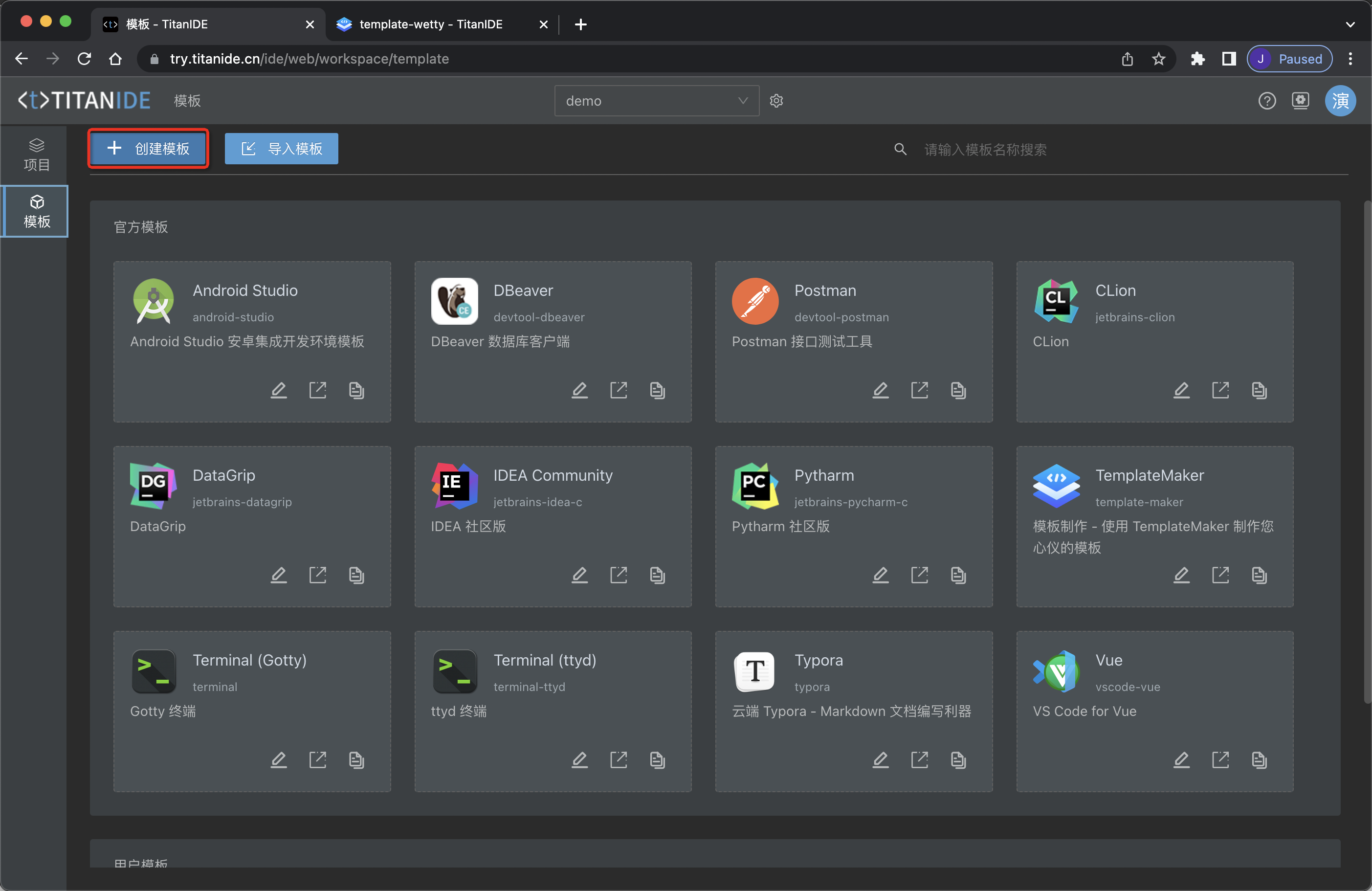Click the export icon on DBeaver card
Viewport: 1372px width, 891px height.
coord(619,390)
